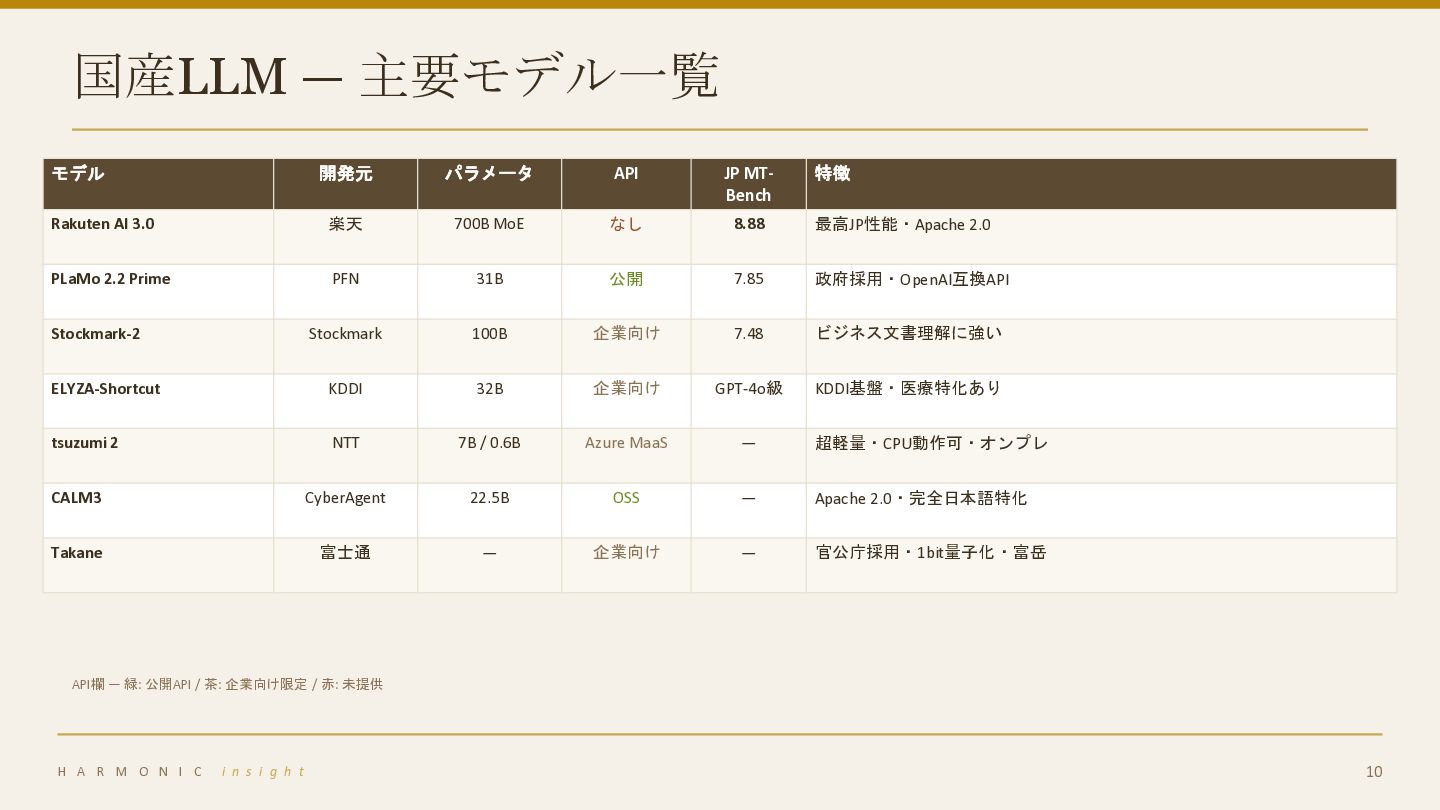Select the PLaMo 2.2 Prime model cell
1440x810 pixels.
click(x=158, y=292)
